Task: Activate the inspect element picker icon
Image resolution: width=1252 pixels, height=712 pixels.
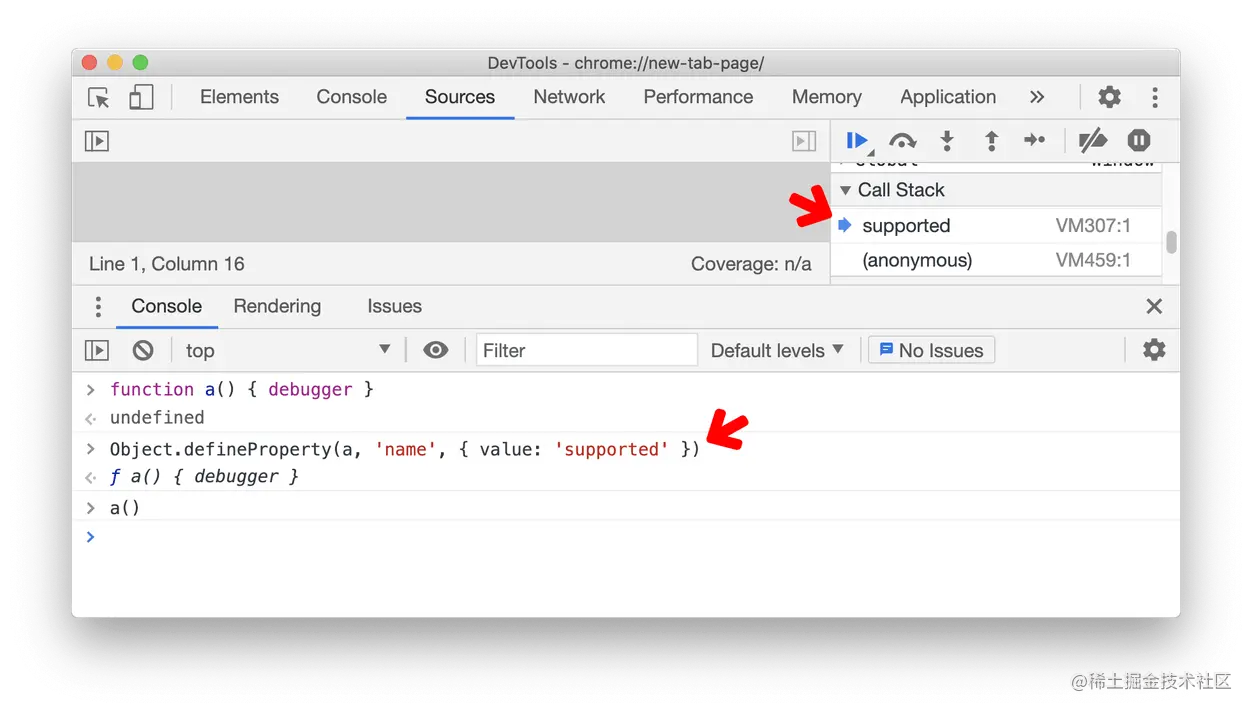Action: 98,97
